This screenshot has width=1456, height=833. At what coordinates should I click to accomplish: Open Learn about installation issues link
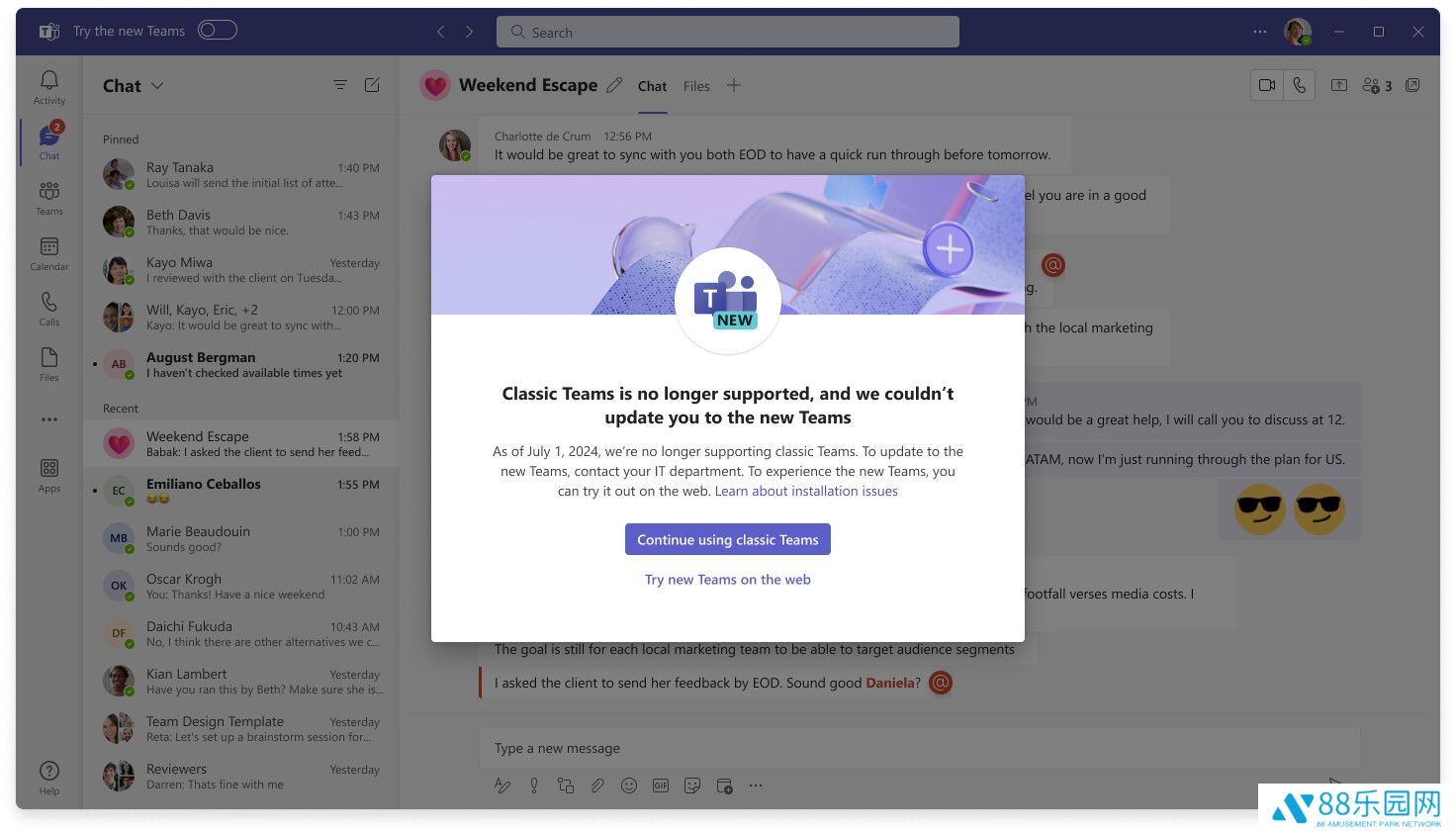[x=806, y=491]
